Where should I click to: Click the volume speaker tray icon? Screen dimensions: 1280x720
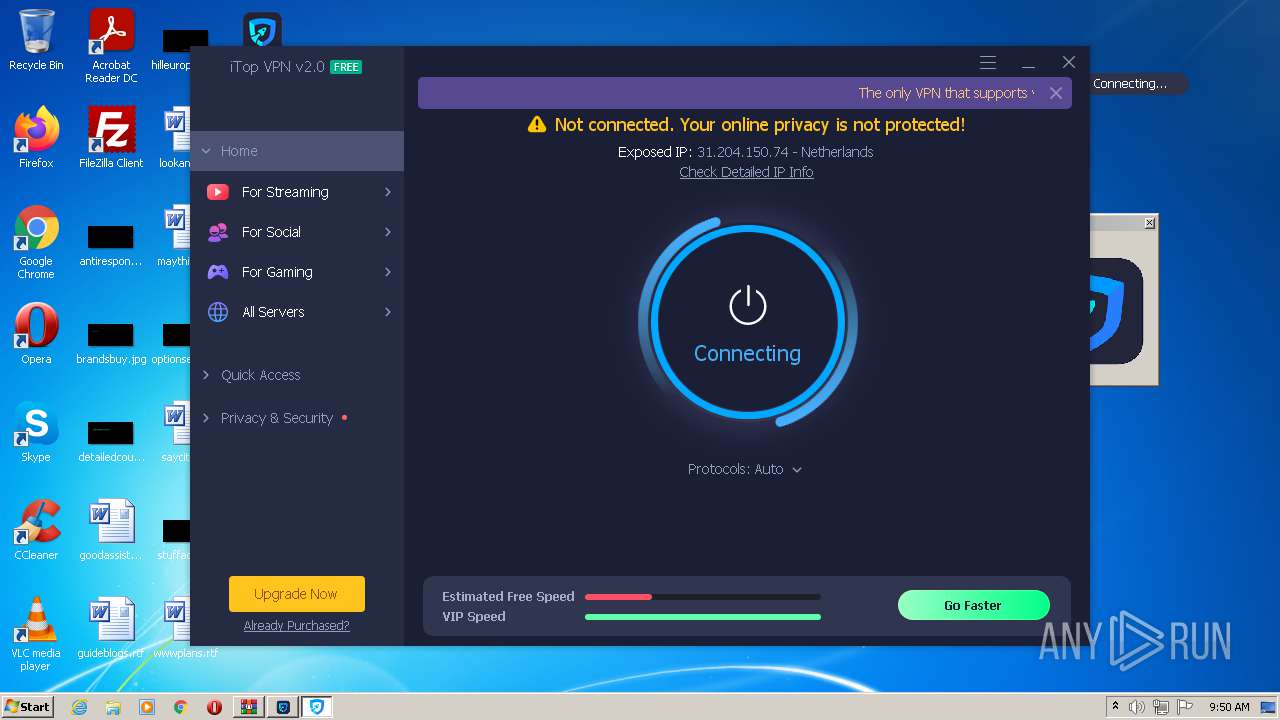(1137, 707)
